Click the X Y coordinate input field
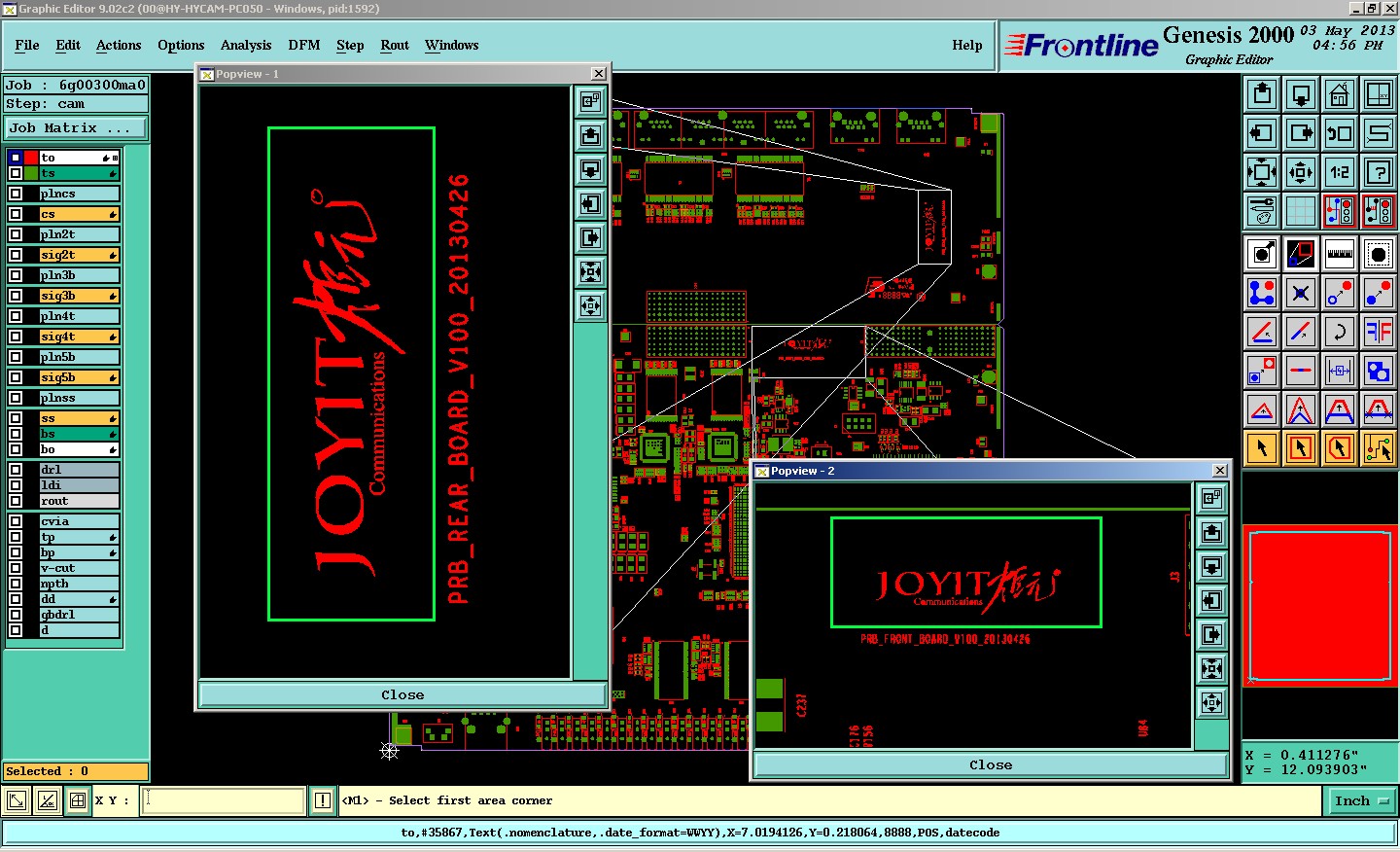The height and width of the screenshot is (852, 1400). click(x=223, y=800)
